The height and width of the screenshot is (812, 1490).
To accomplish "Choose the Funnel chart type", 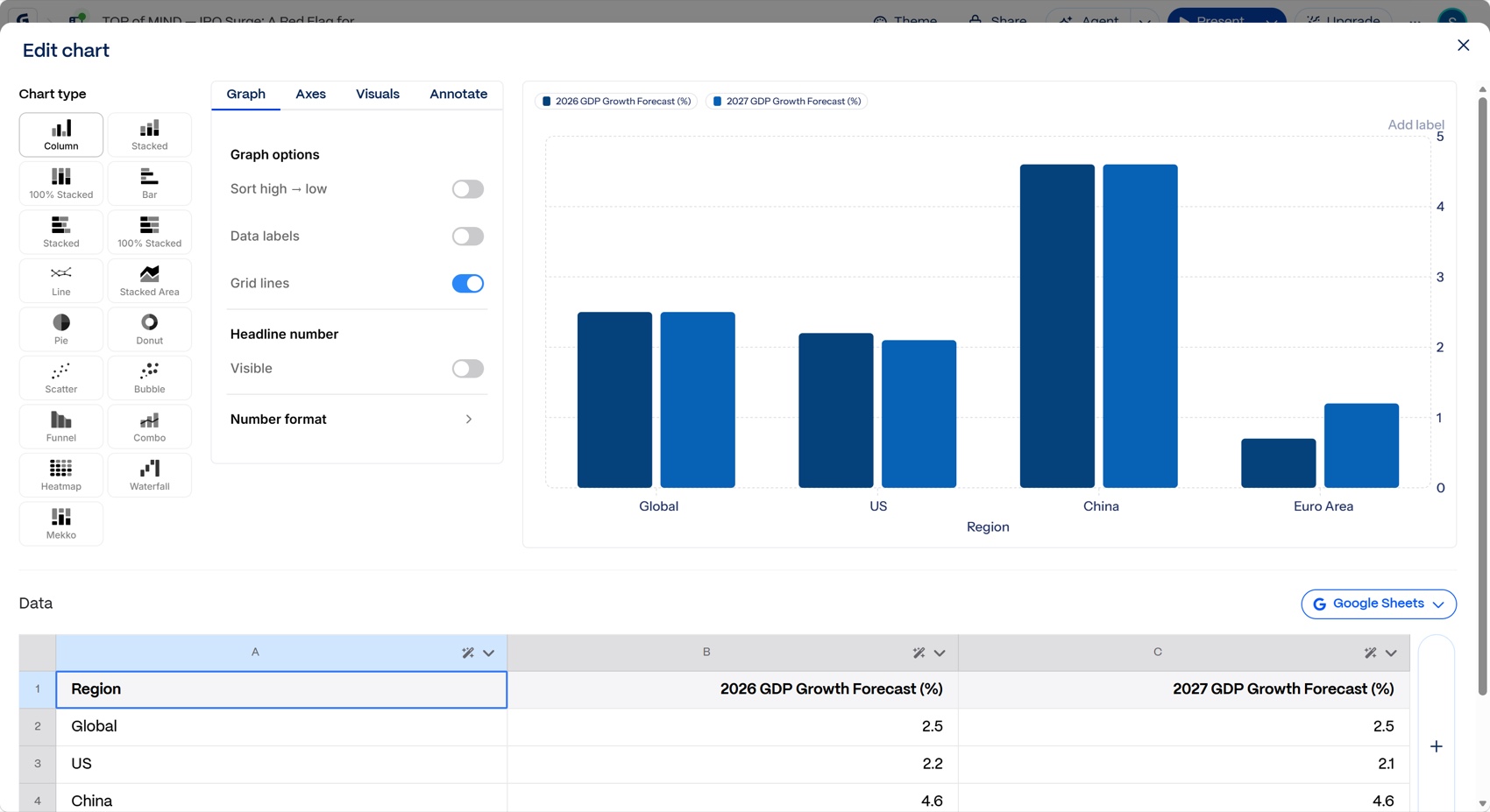I will 61,427.
